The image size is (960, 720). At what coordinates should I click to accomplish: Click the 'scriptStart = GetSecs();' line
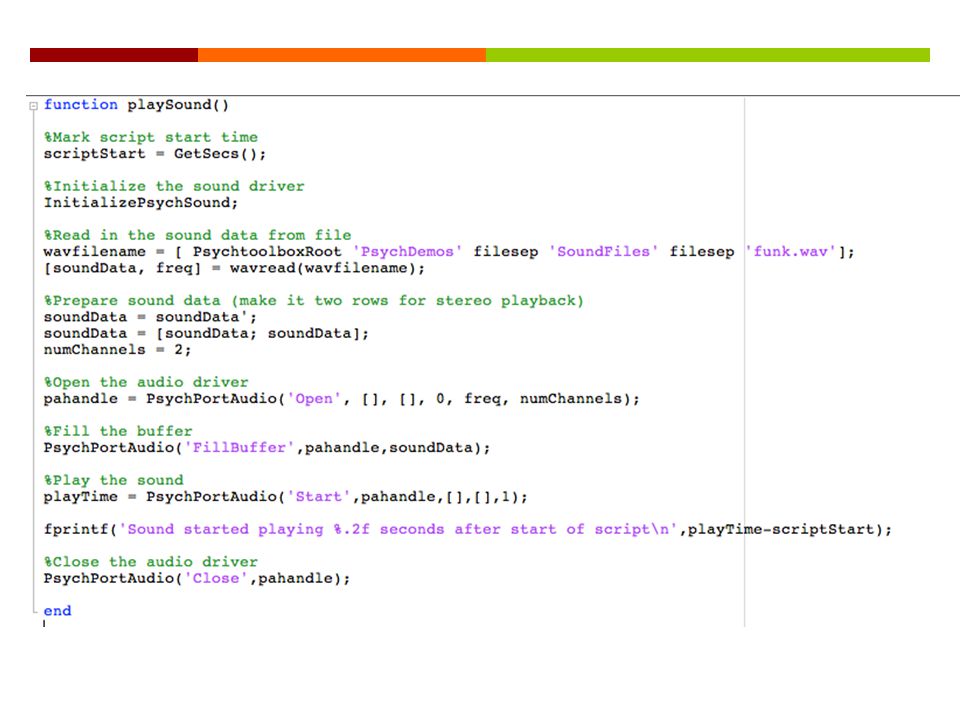(x=155, y=154)
